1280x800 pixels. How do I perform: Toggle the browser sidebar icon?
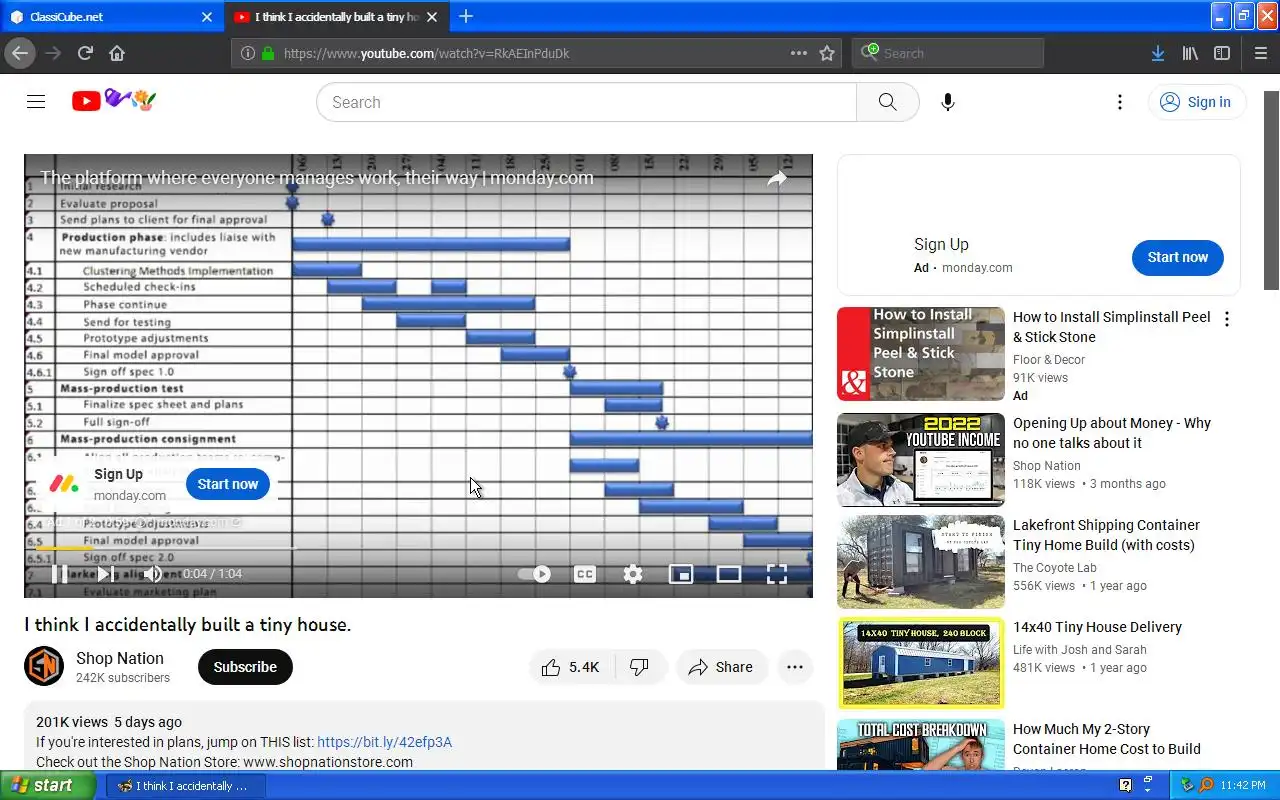[x=1222, y=53]
